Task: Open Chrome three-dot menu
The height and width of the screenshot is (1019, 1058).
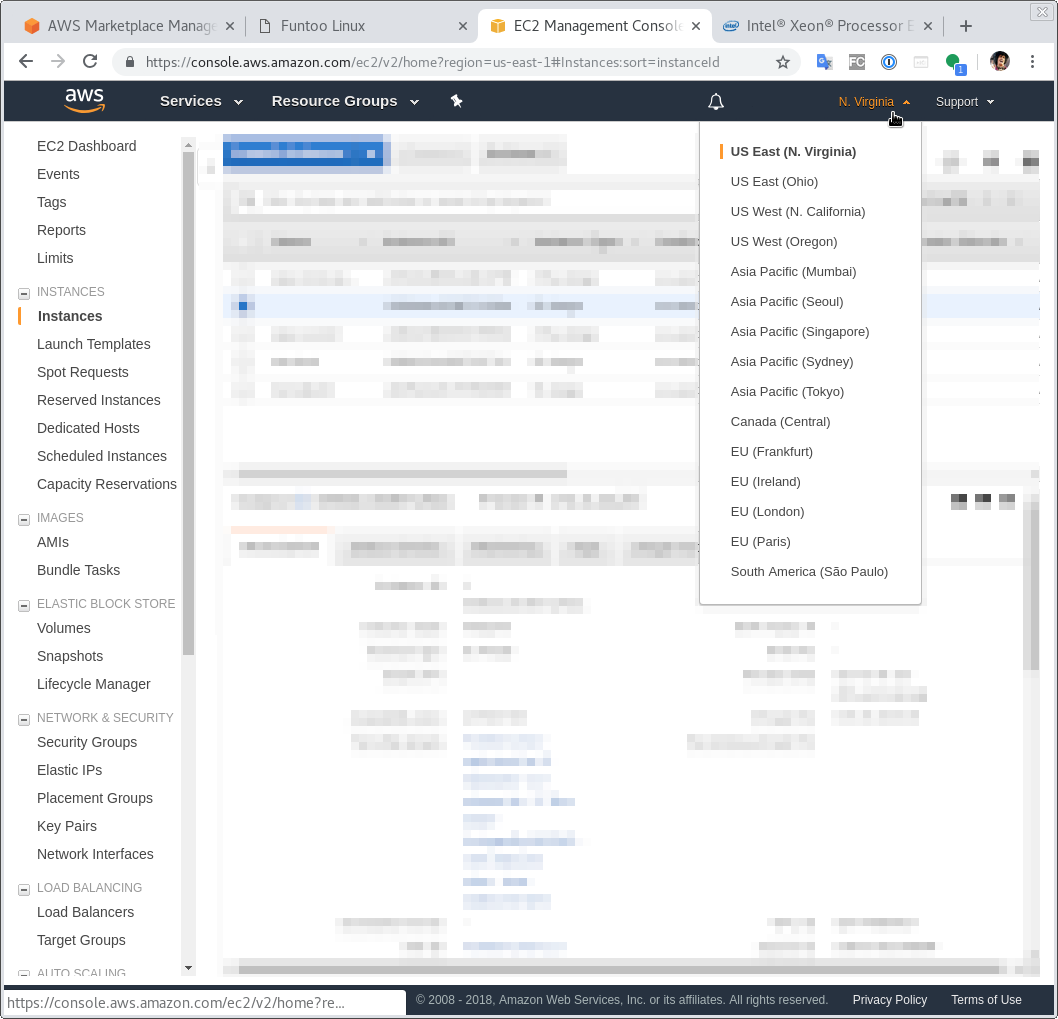Action: (1032, 62)
